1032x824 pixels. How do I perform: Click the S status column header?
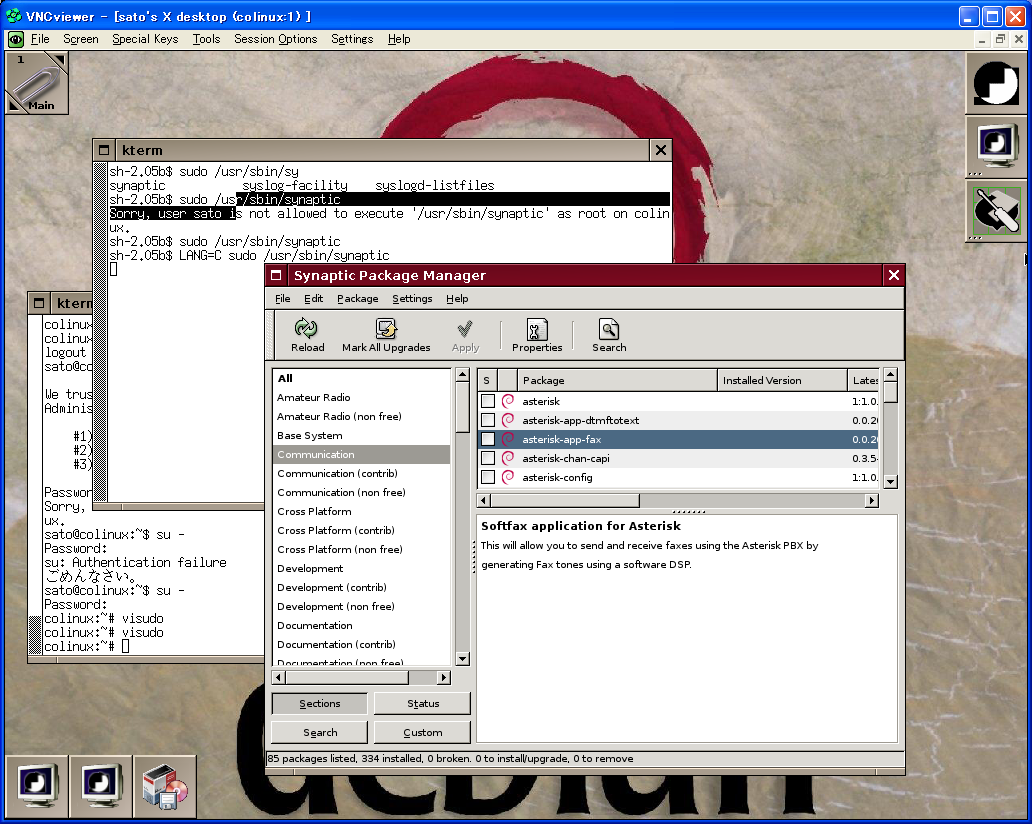click(487, 380)
